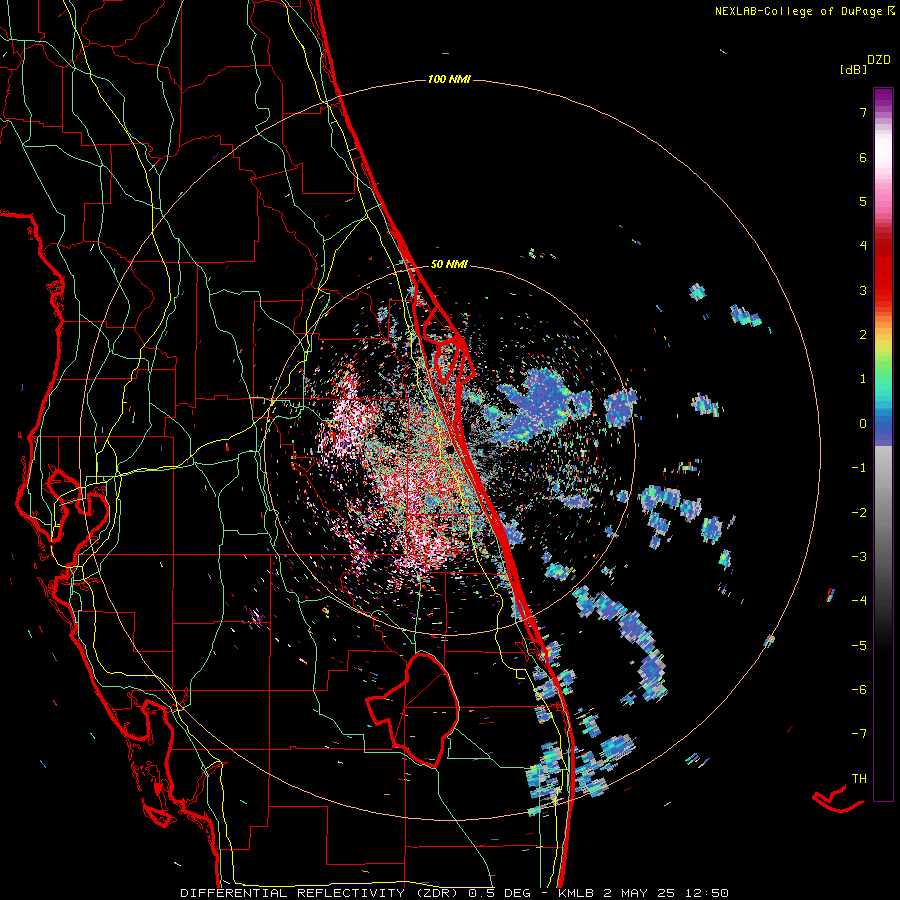900x900 pixels.
Task: Click the DZD legend title
Action: [879, 60]
